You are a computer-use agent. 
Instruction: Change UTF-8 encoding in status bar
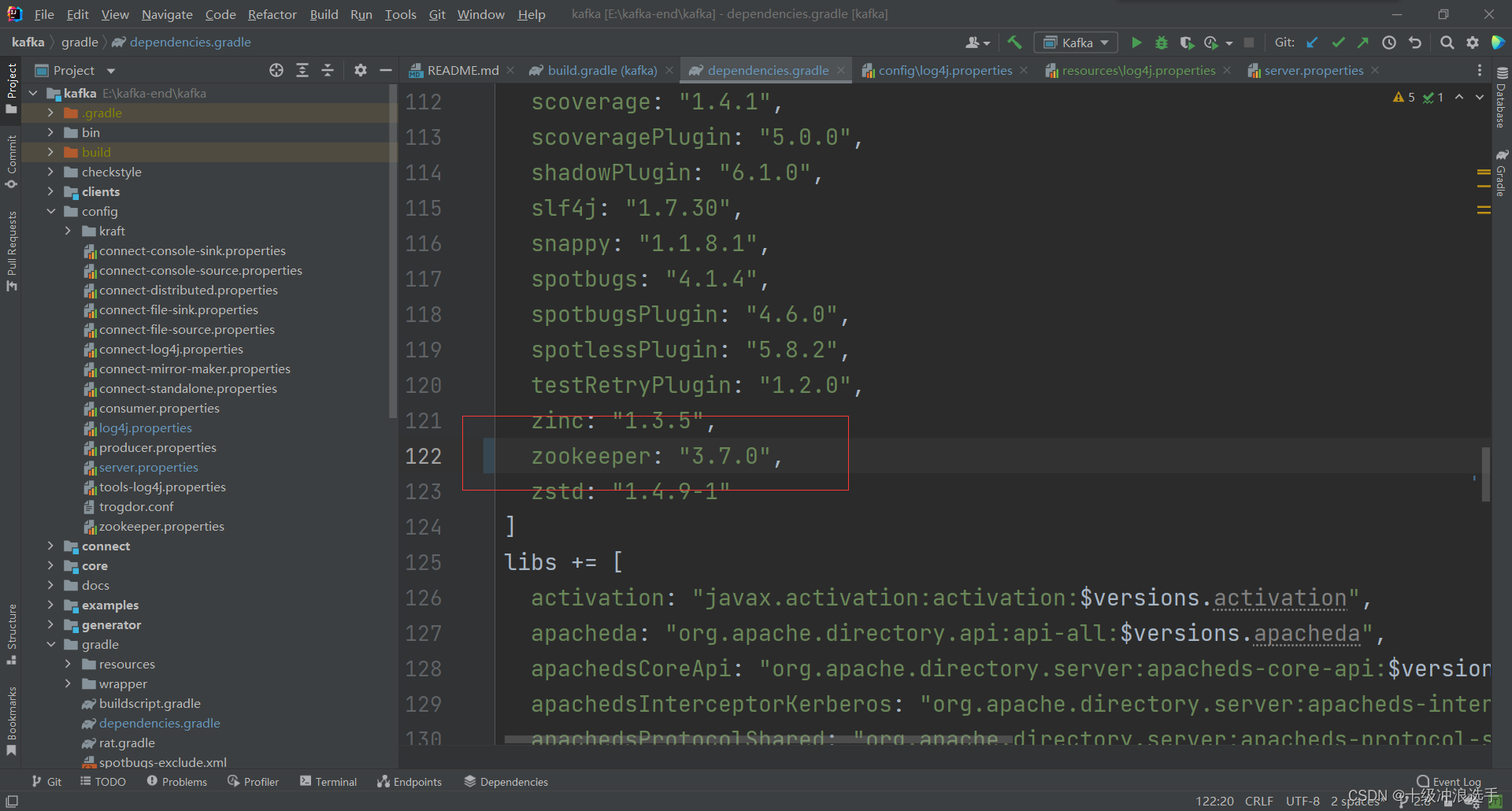click(1303, 801)
